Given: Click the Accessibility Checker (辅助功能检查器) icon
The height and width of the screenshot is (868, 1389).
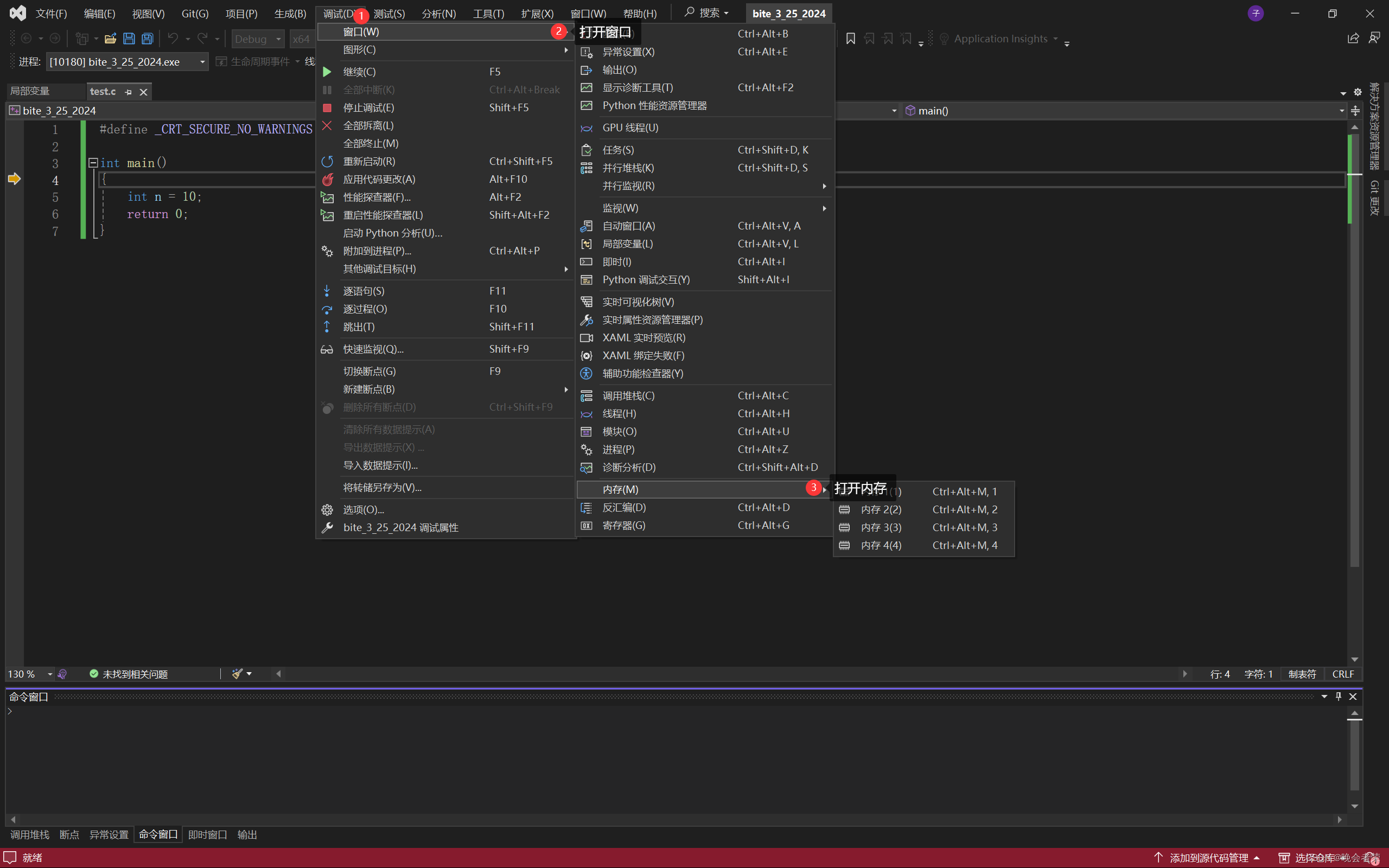Looking at the screenshot, I should pyautogui.click(x=586, y=373).
